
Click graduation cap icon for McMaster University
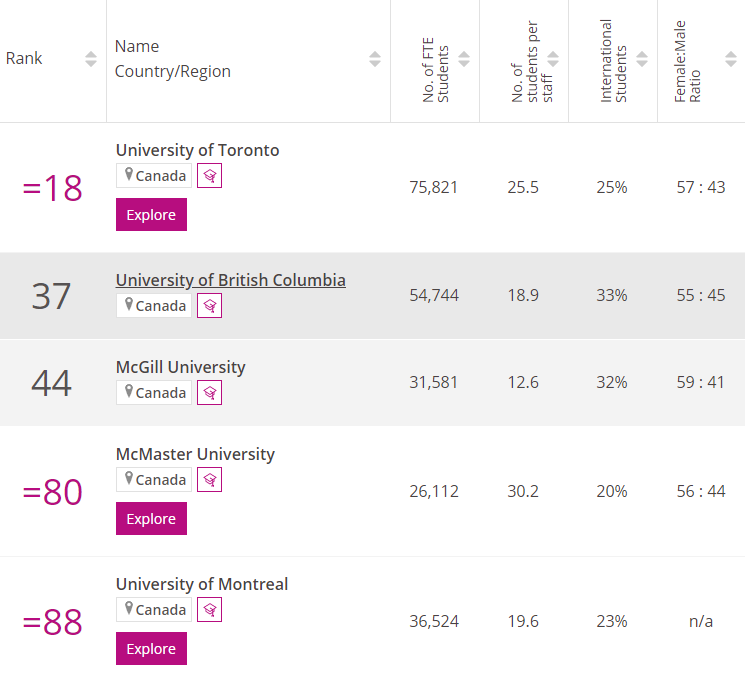(210, 480)
